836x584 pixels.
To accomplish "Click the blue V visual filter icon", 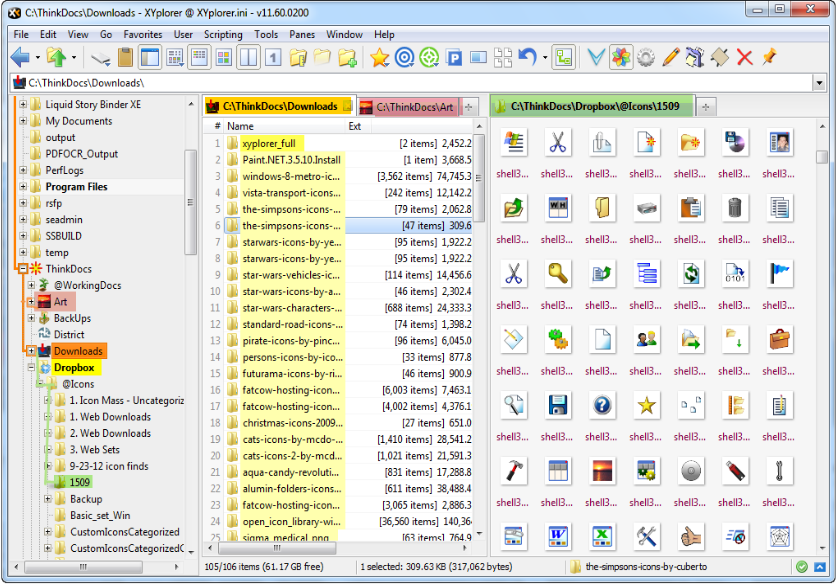I will coord(596,57).
